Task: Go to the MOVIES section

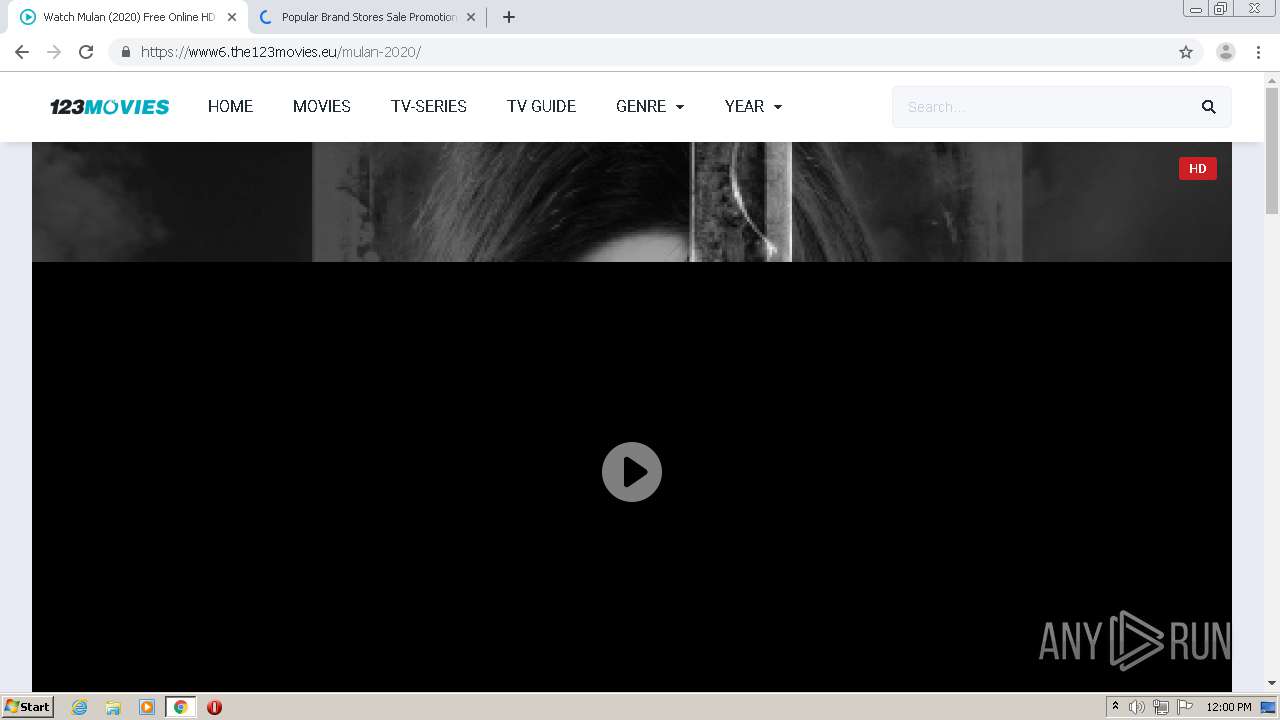Action: point(322,106)
